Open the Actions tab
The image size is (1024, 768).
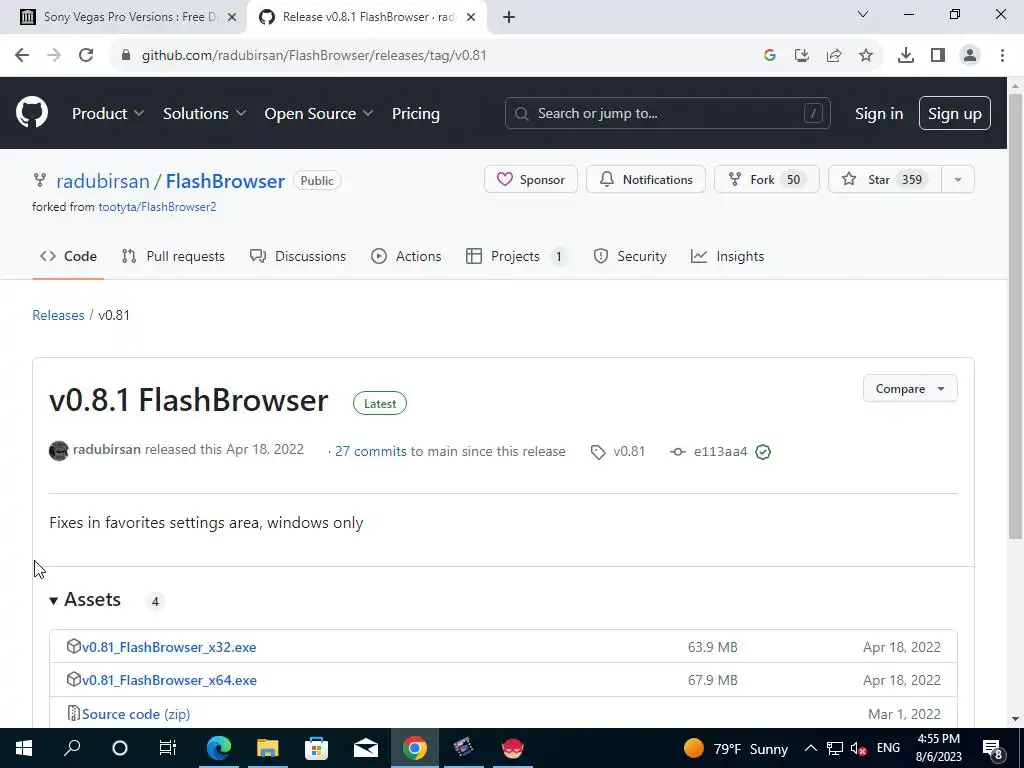[x=406, y=257]
